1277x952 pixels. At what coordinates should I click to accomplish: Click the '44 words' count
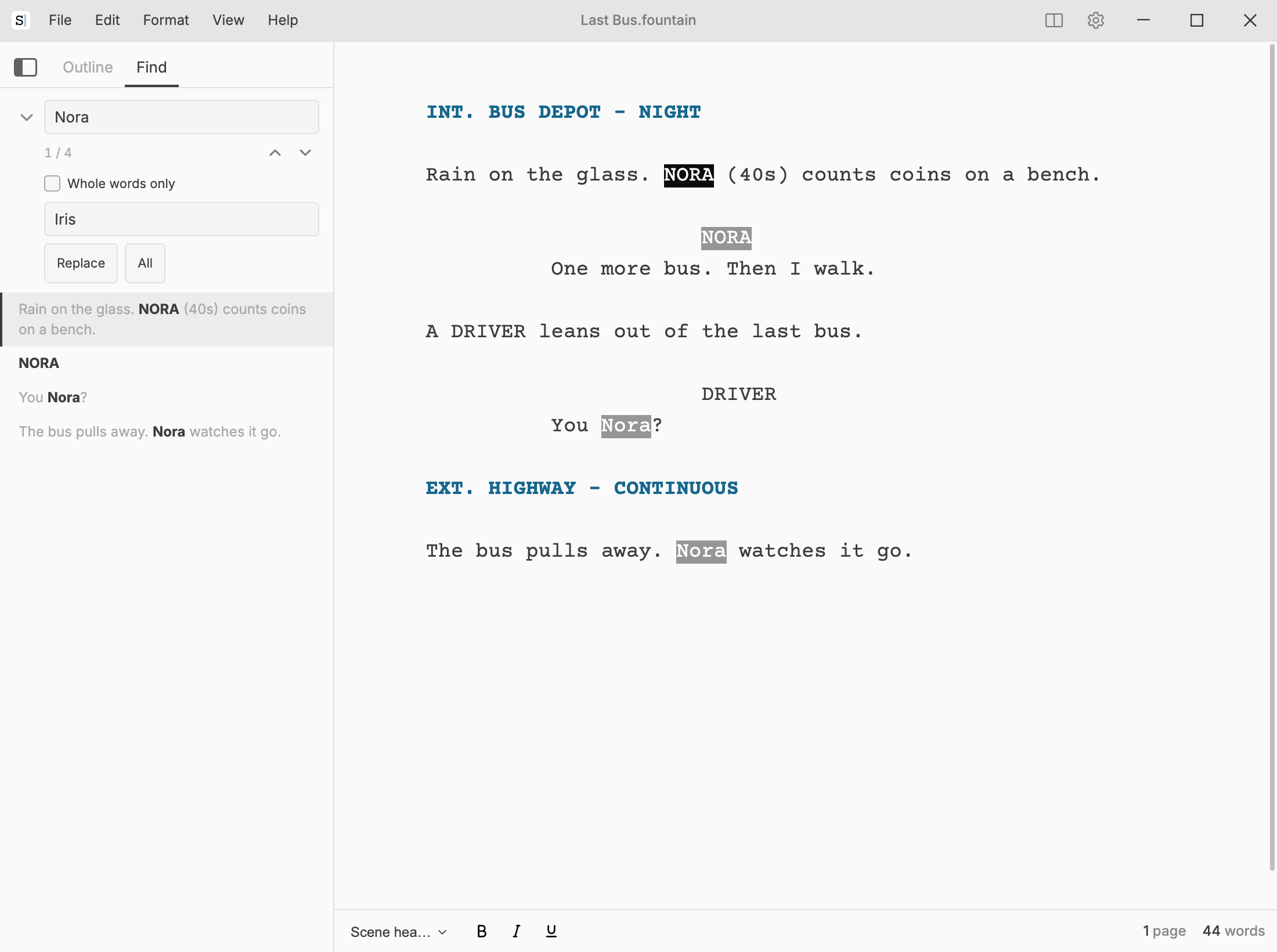click(x=1233, y=931)
